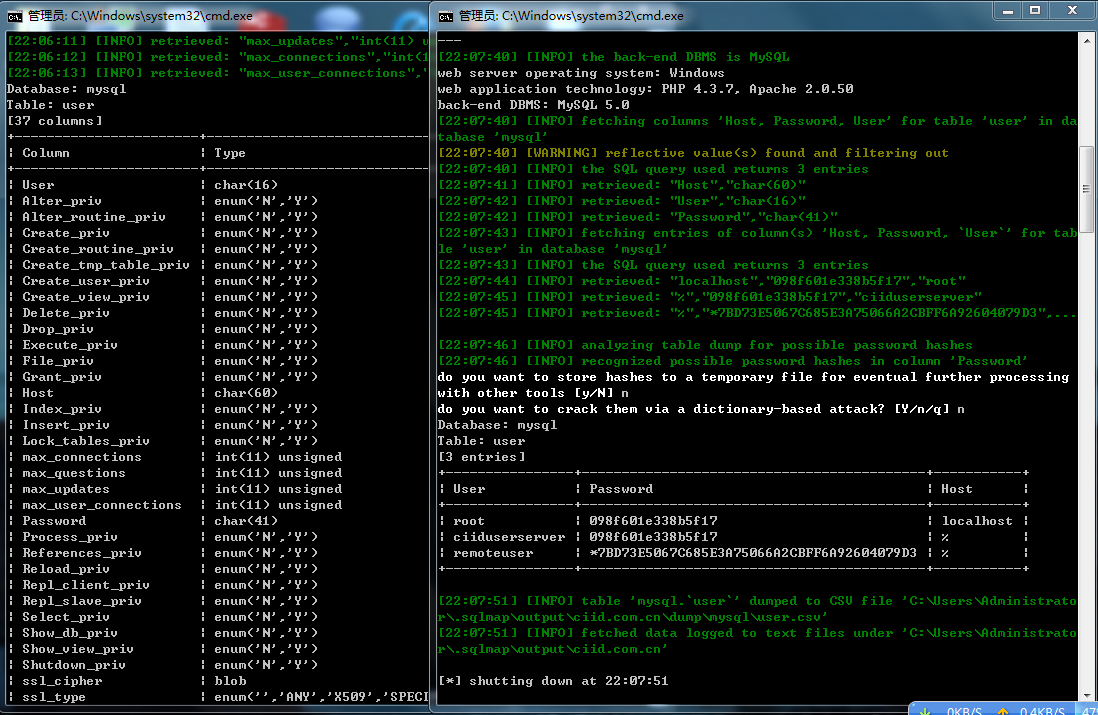Click '[3 entries]' text in right window
Viewport: 1098px width, 715px height.
[481, 457]
